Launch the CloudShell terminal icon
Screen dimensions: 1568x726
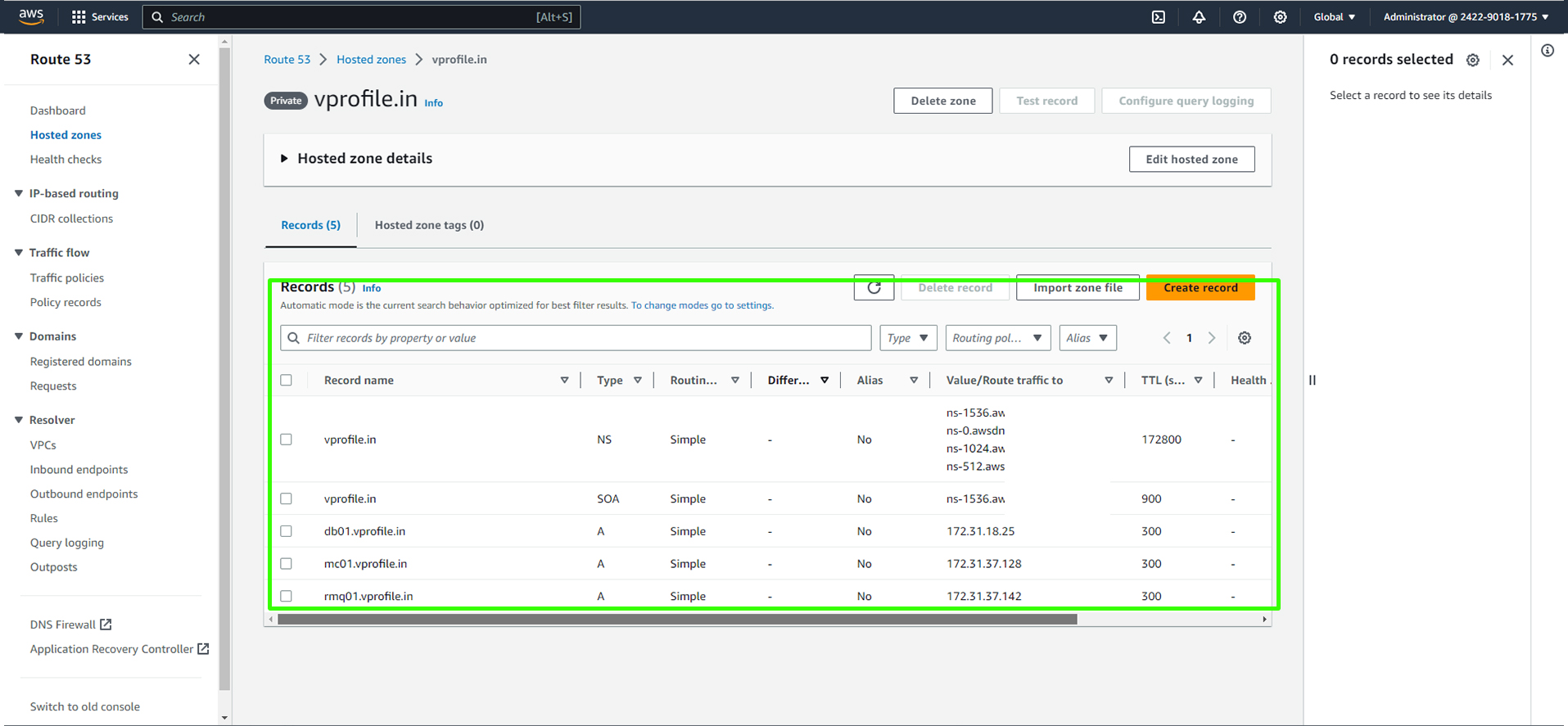(x=1158, y=16)
